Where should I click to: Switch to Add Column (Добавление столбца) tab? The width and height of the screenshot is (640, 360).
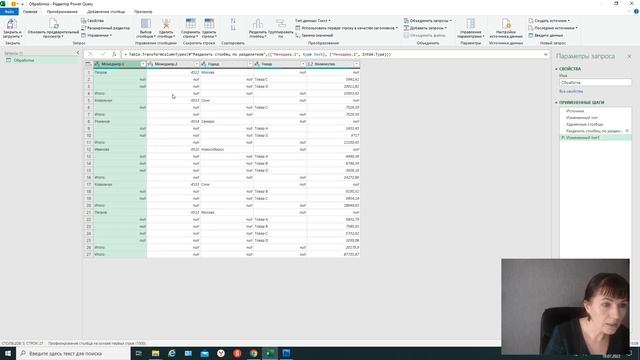tap(106, 12)
